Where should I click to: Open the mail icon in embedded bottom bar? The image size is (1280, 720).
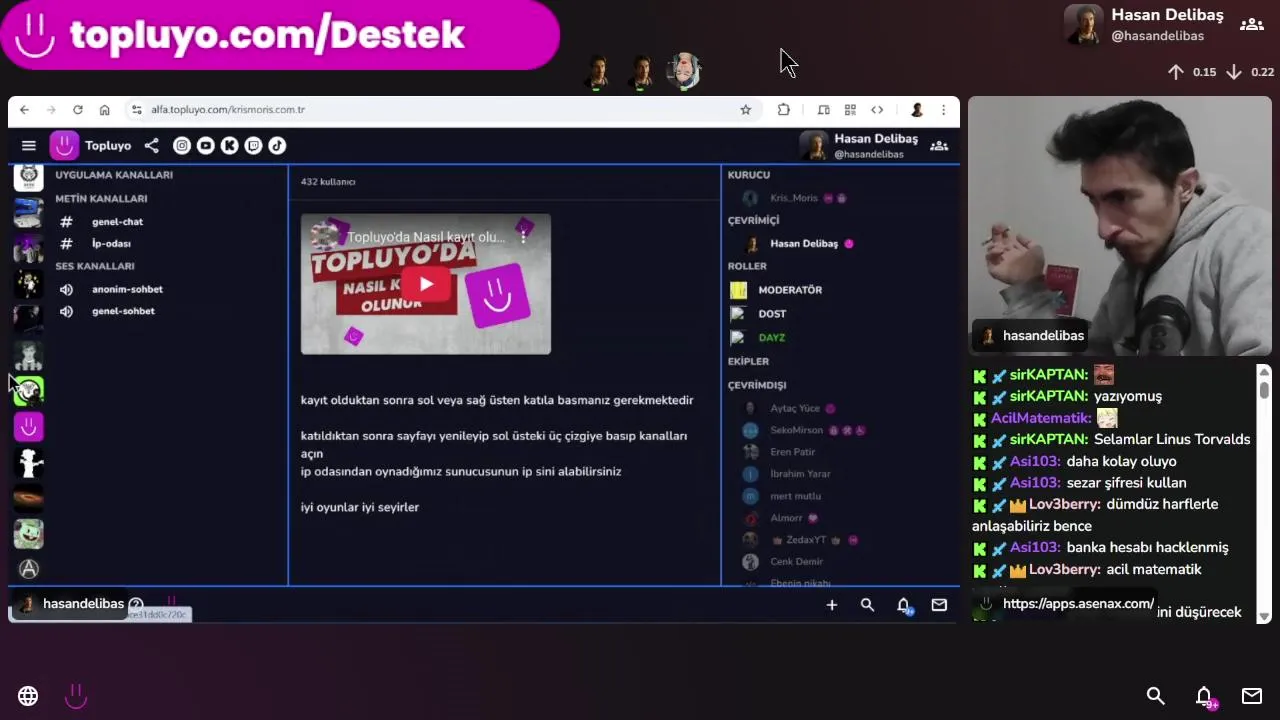[939, 604]
